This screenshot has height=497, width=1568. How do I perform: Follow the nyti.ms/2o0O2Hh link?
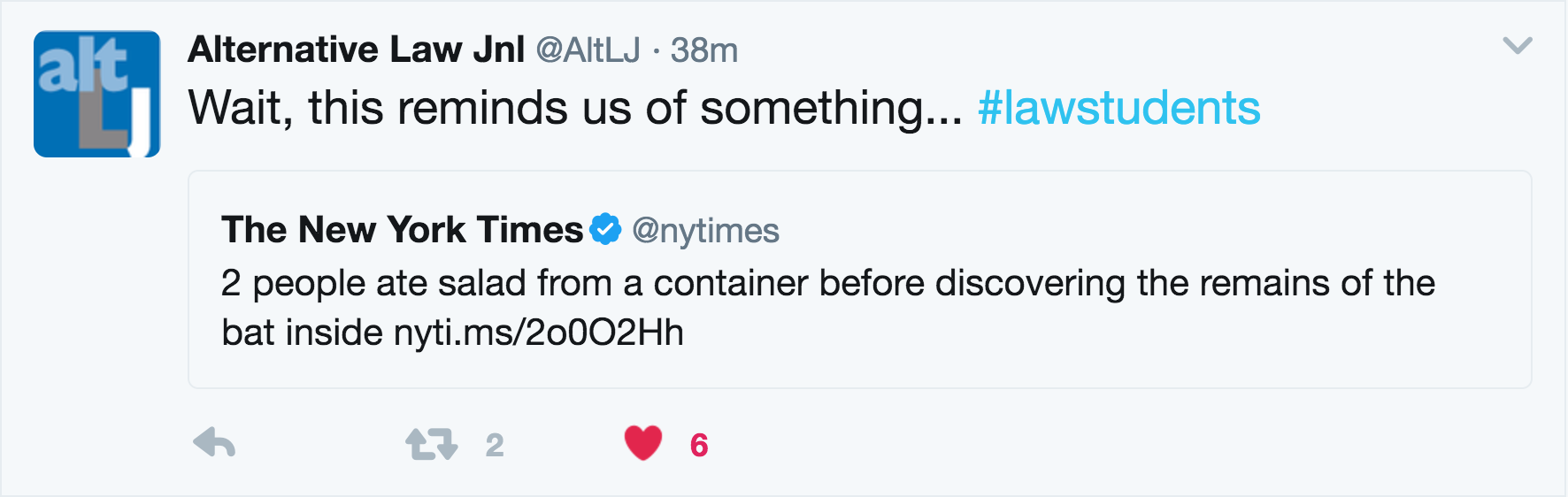[538, 333]
